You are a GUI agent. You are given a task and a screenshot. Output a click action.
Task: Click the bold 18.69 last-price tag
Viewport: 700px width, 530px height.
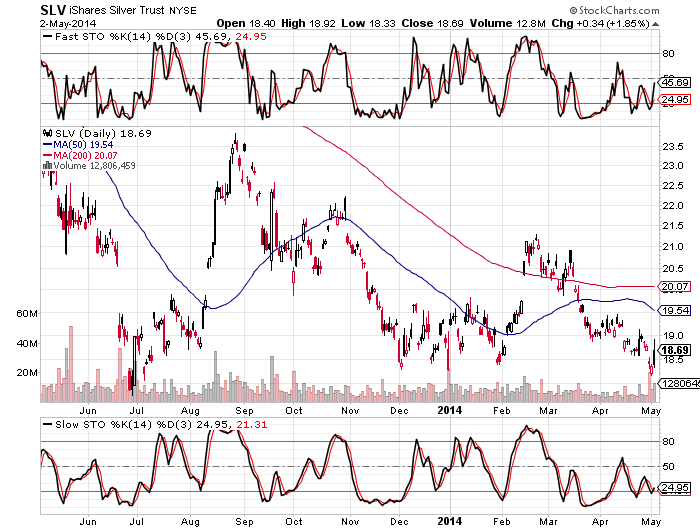pos(675,350)
